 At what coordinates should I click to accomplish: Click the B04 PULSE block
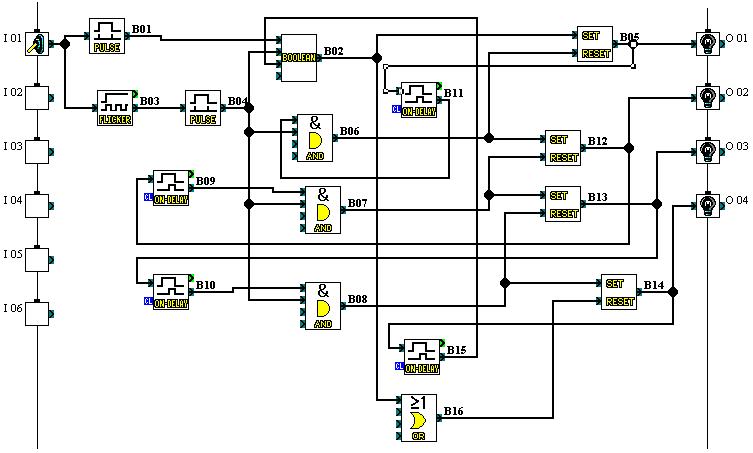pyautogui.click(x=203, y=108)
